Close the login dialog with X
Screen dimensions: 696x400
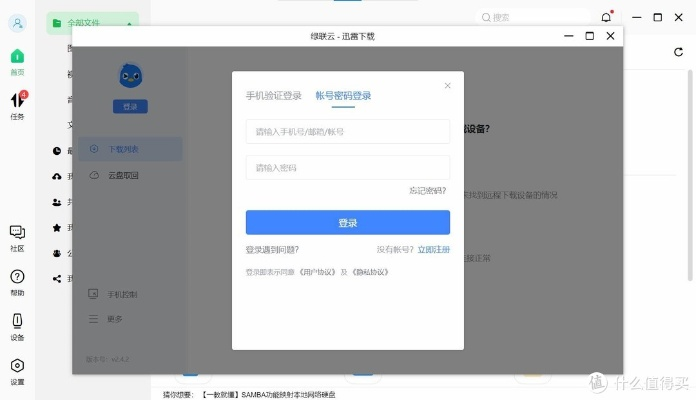(x=447, y=86)
